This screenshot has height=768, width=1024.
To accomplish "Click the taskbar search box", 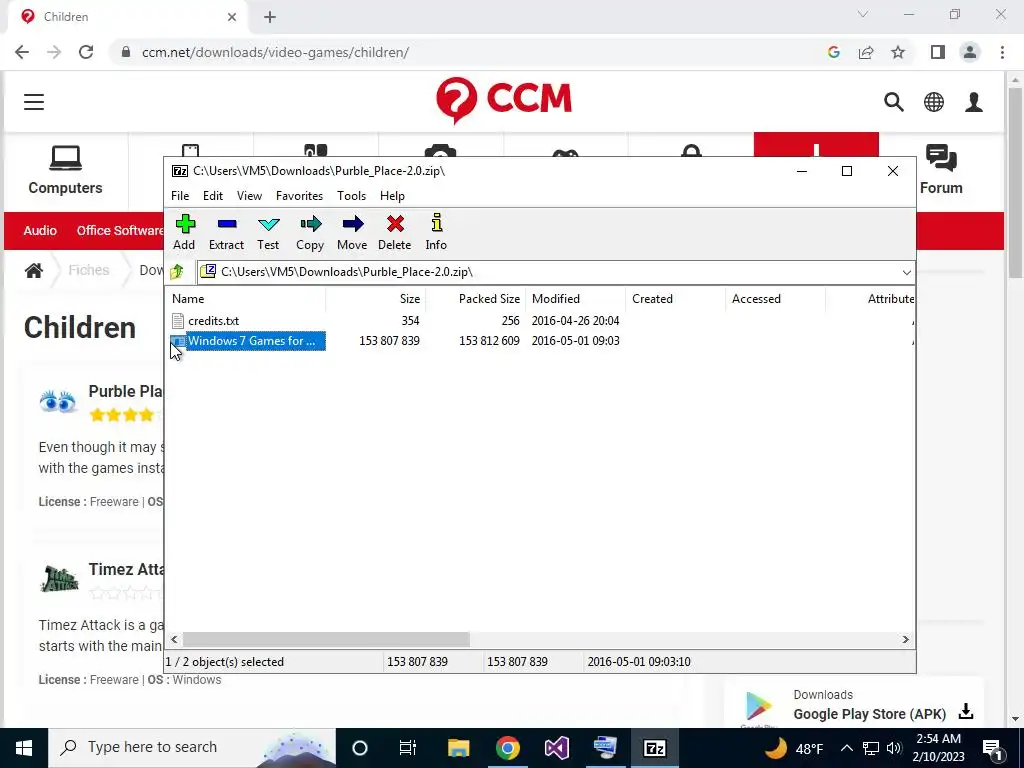I will [192, 748].
